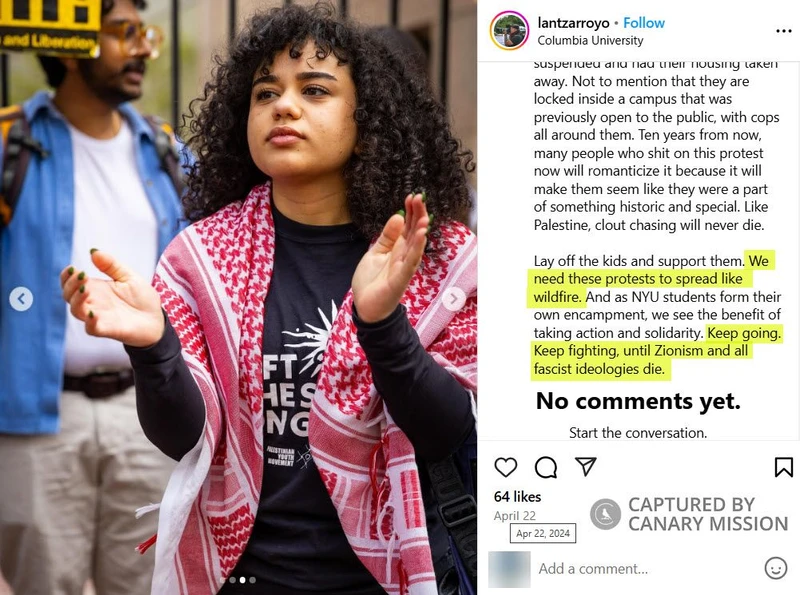Open the April 22 post date link
The image size is (800, 595).
coord(515,515)
